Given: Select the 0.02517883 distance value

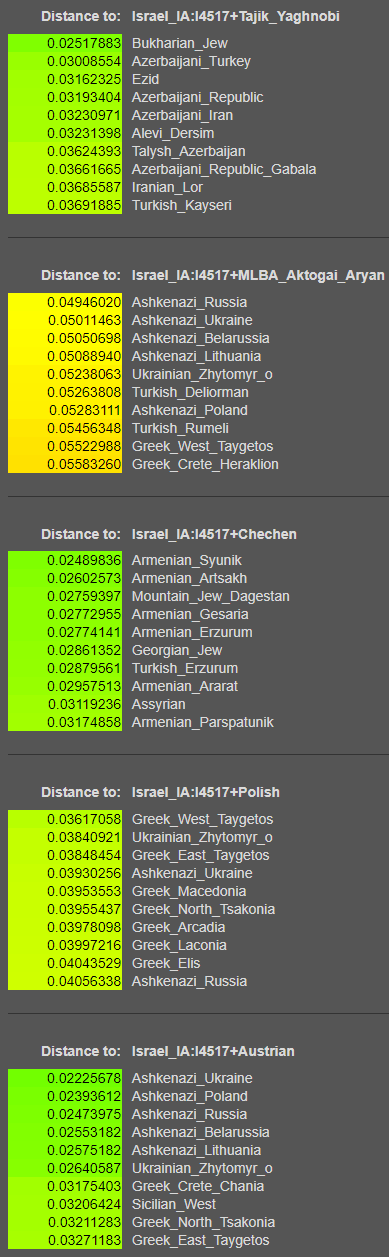Looking at the screenshot, I should (x=65, y=44).
